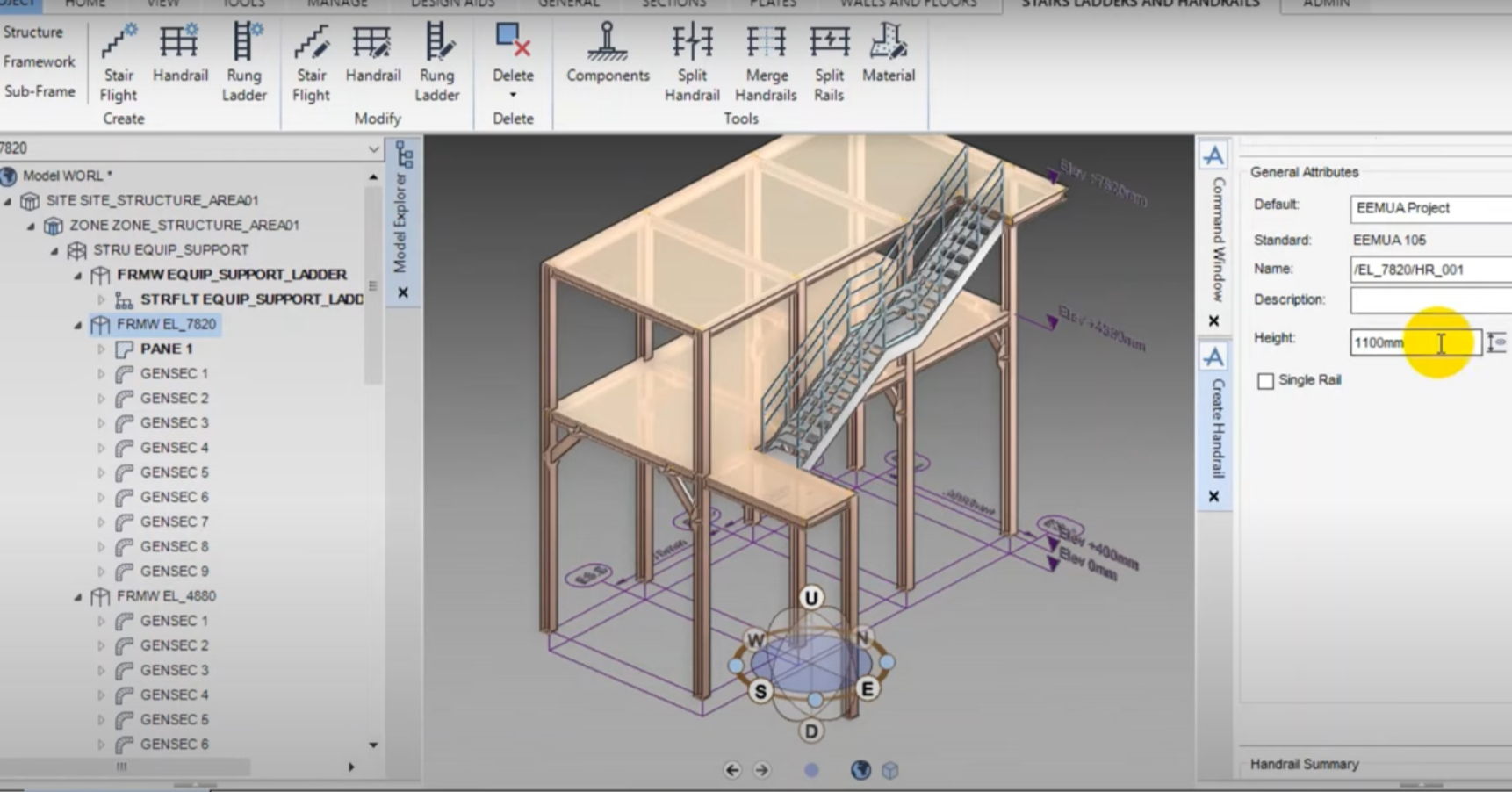The width and height of the screenshot is (1512, 792).
Task: Close the Create Handrail panel
Action: (x=1213, y=496)
